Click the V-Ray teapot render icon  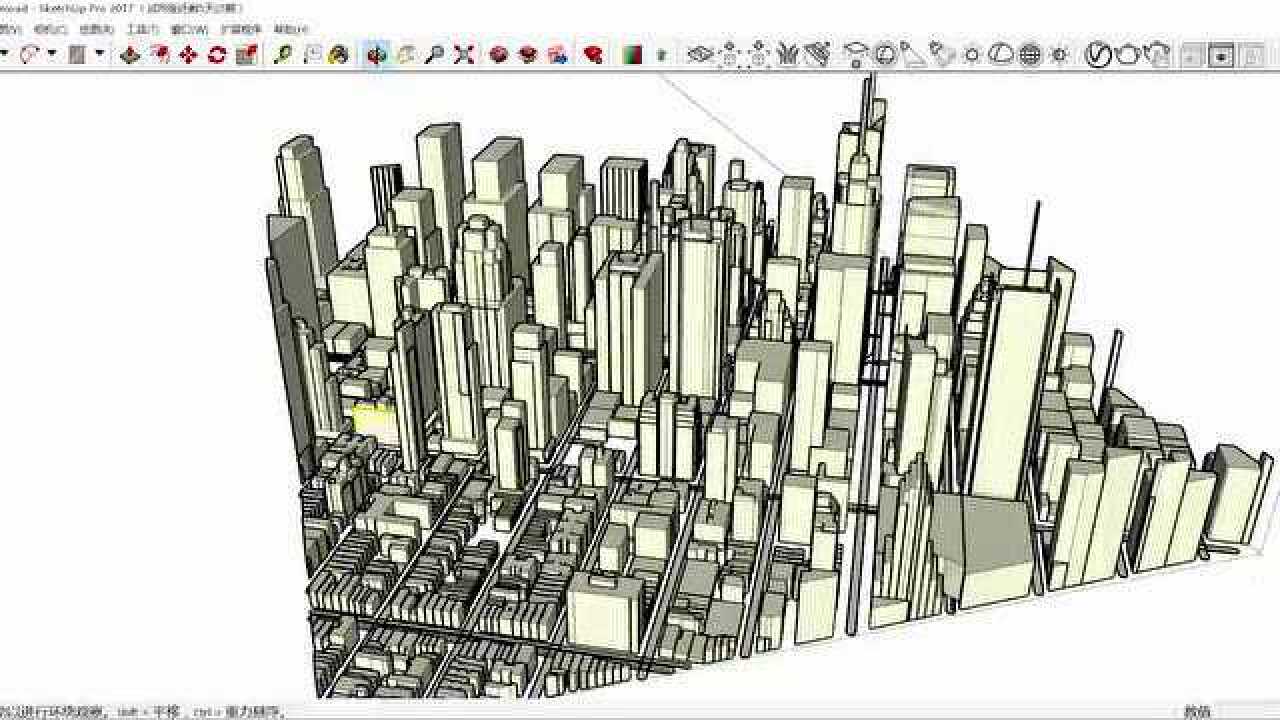click(1128, 55)
